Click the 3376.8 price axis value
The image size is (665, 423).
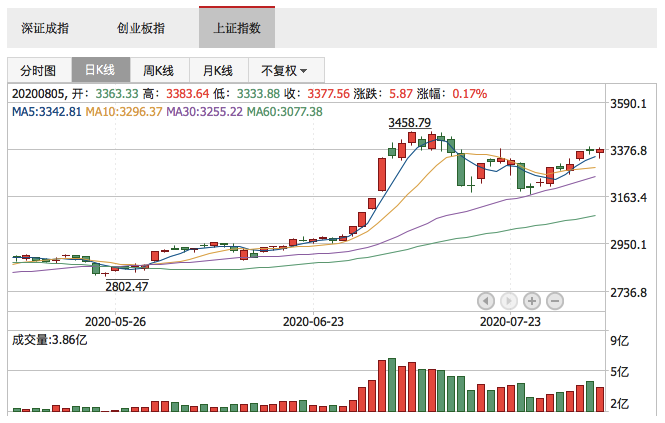628,150
